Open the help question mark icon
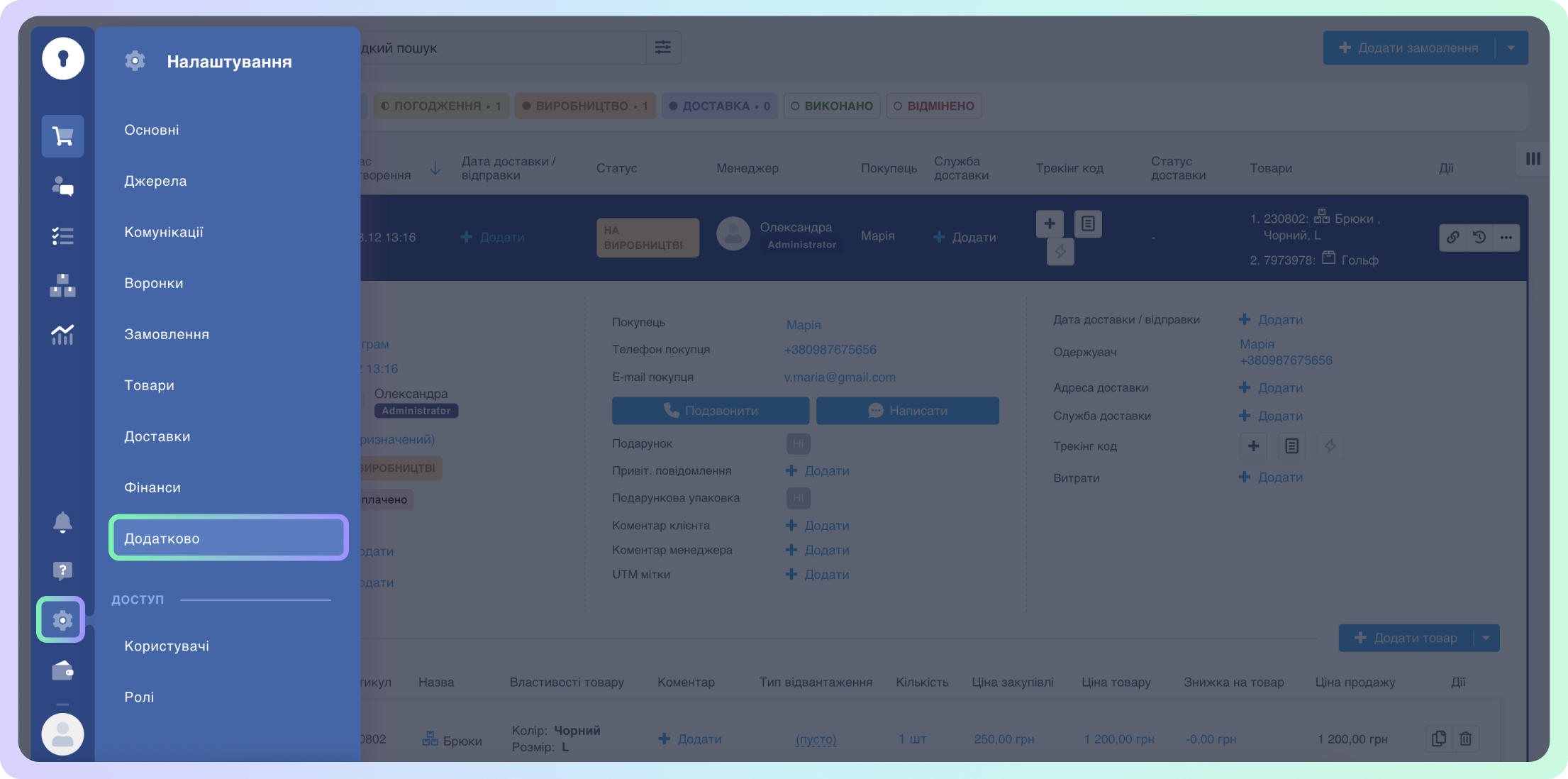Viewport: 1568px width, 779px height. click(x=62, y=570)
